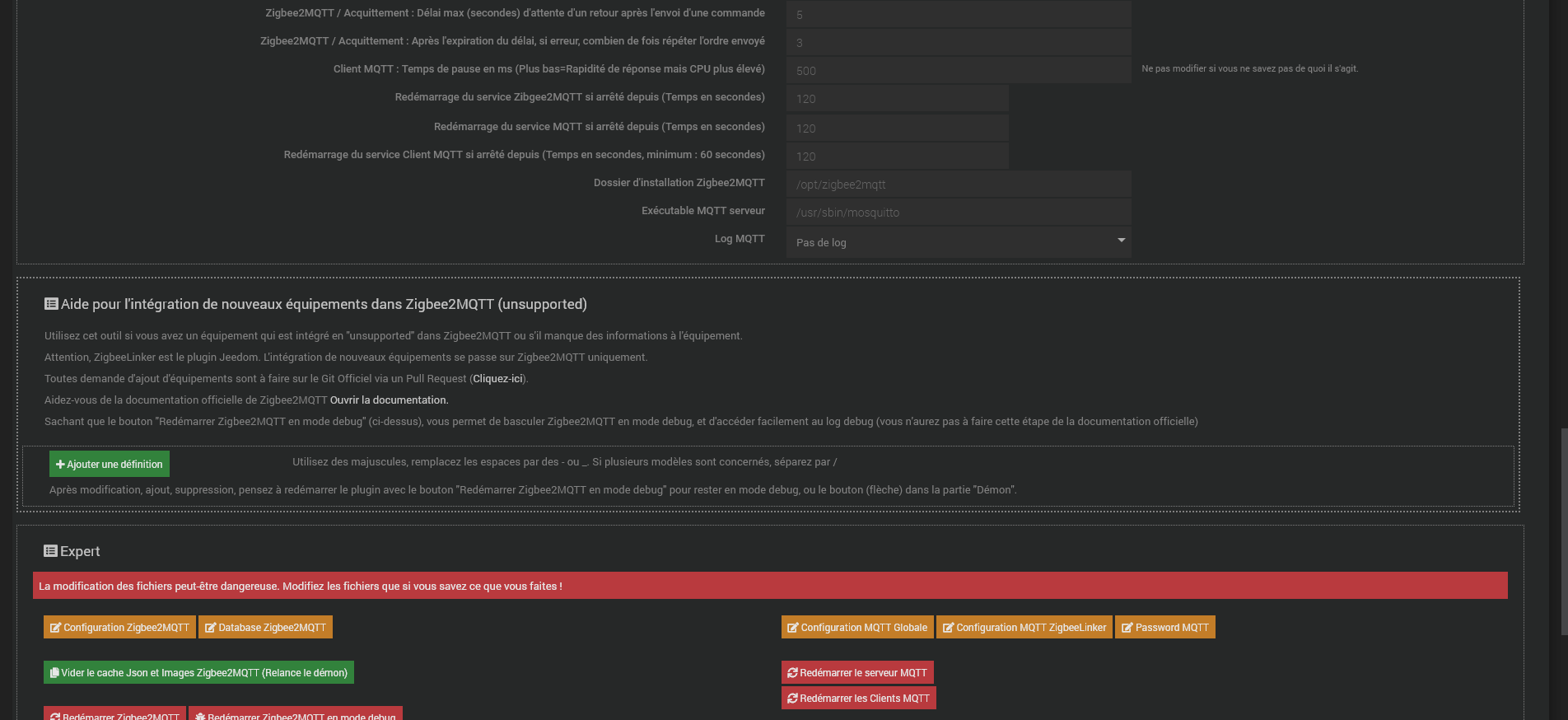Focus Redémarrage du service MQTT field
This screenshot has width=1568, height=720.
pos(898,128)
